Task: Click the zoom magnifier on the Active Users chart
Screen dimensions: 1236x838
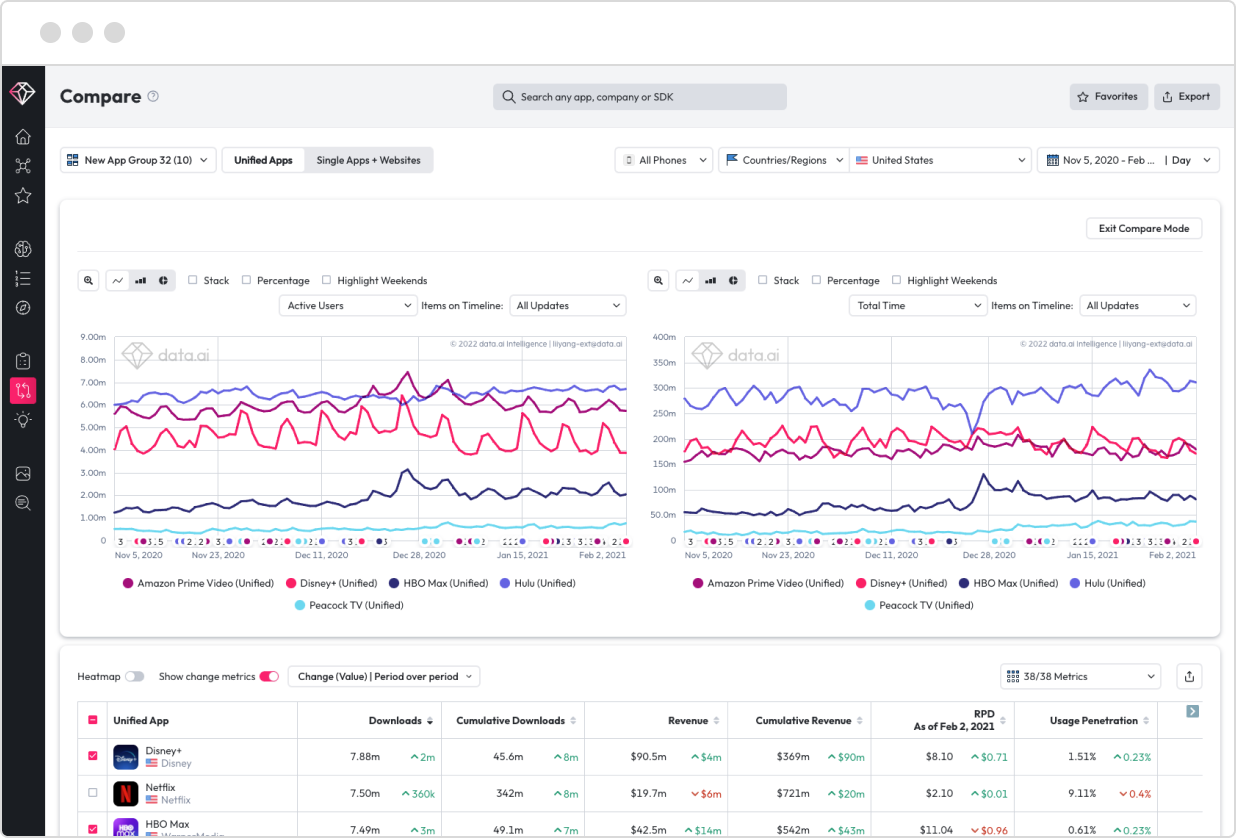Action: pos(89,281)
